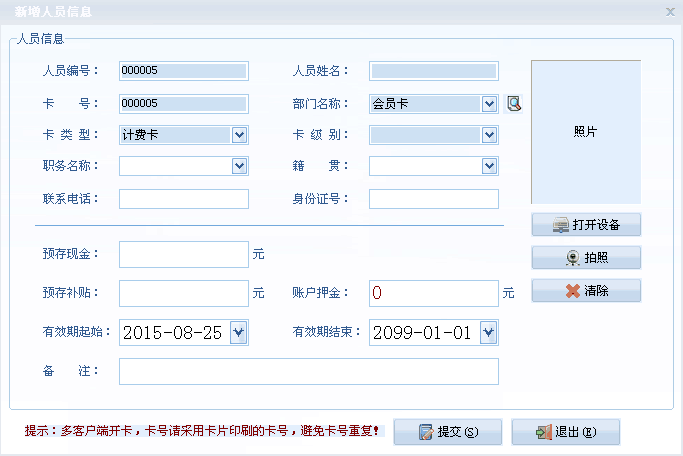Click the department search magnifier icon
683x456 pixels.
[514, 103]
